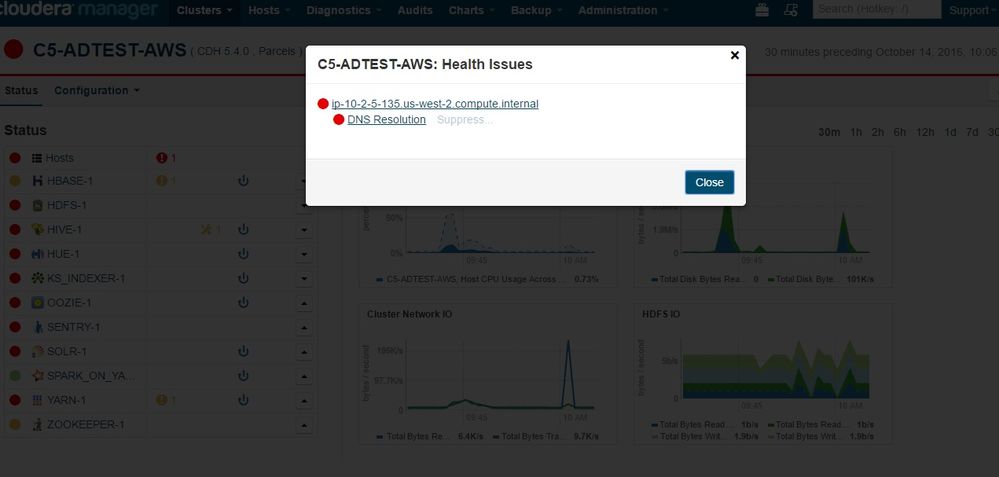The image size is (999, 477).
Task: Open the running commands icon in top bar
Action: point(790,10)
